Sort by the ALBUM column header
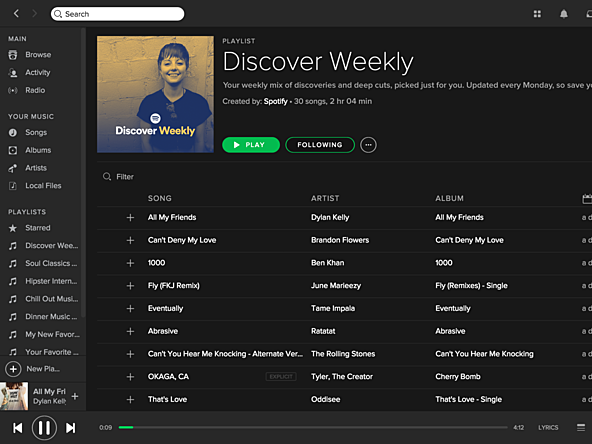 449,199
